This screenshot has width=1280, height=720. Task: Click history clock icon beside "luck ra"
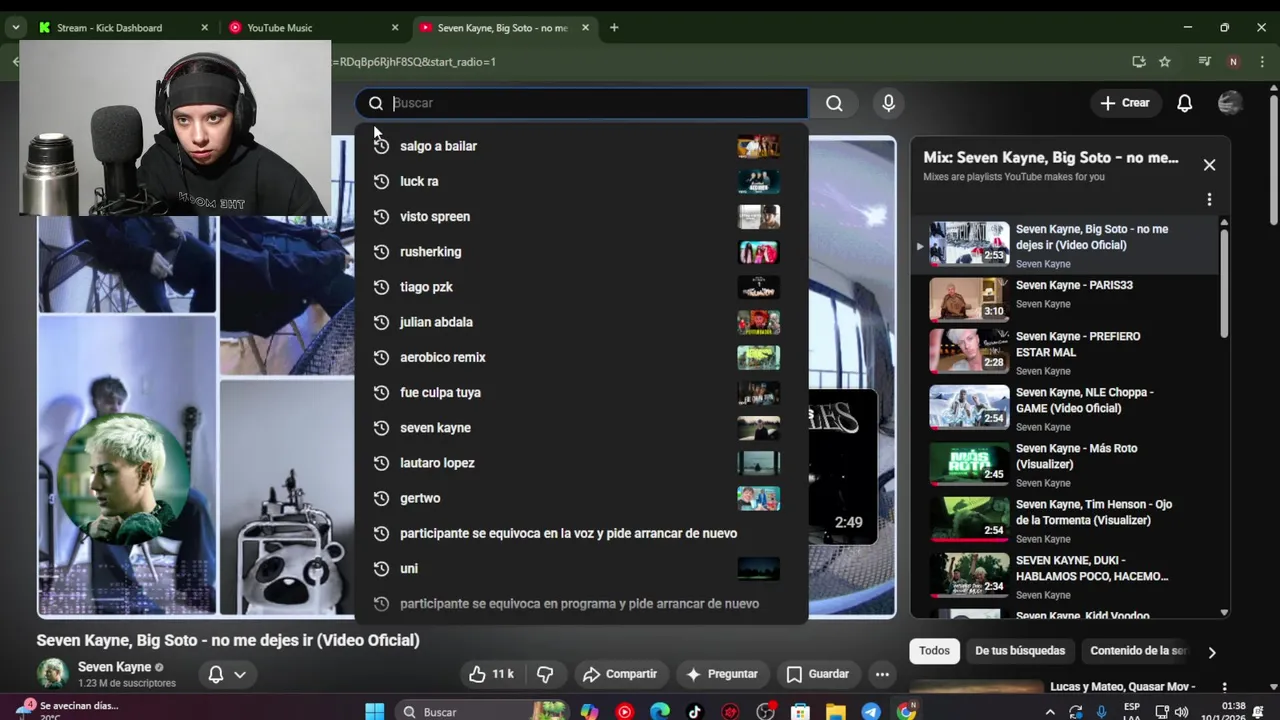point(381,181)
